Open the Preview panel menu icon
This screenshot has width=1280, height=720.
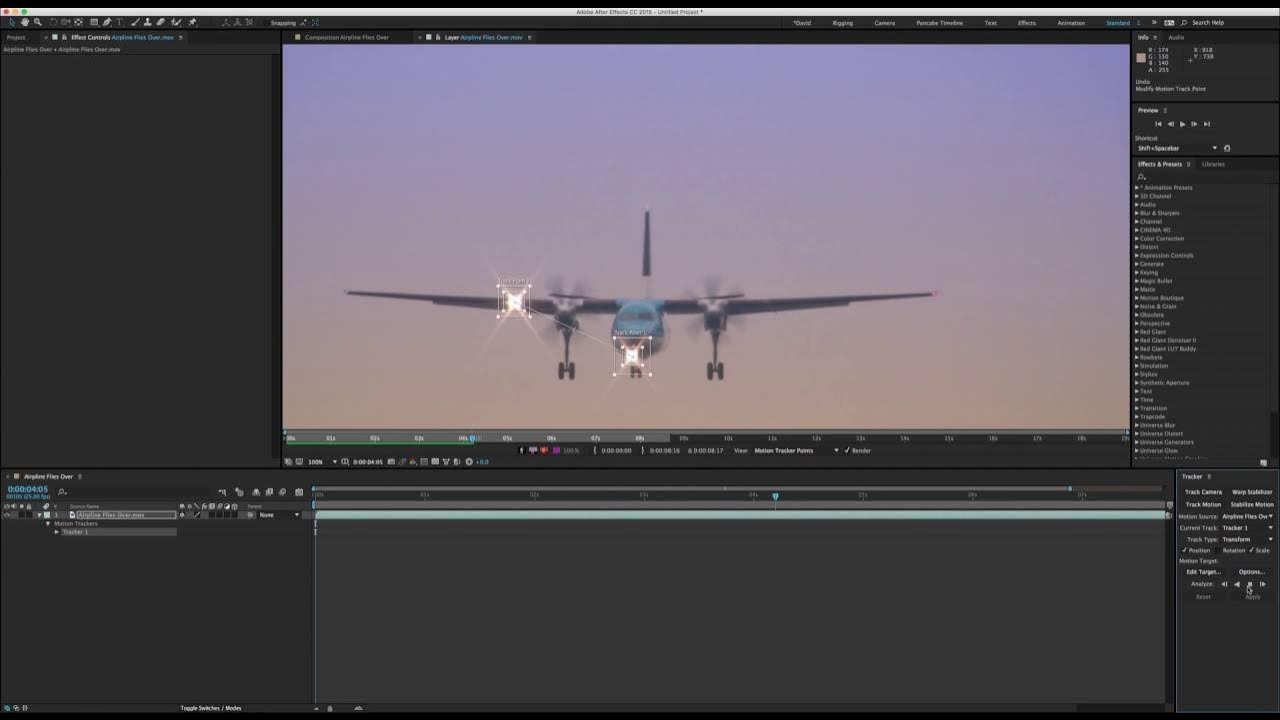(x=1165, y=110)
